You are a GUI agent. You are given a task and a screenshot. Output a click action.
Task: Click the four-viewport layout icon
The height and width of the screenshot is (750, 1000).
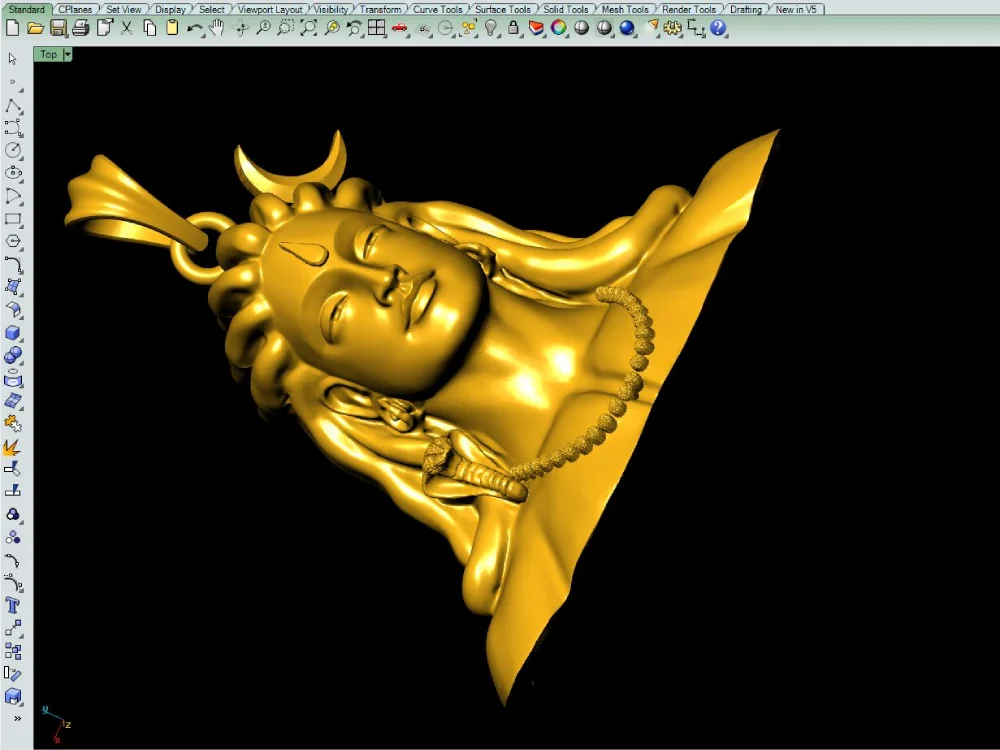point(377,28)
